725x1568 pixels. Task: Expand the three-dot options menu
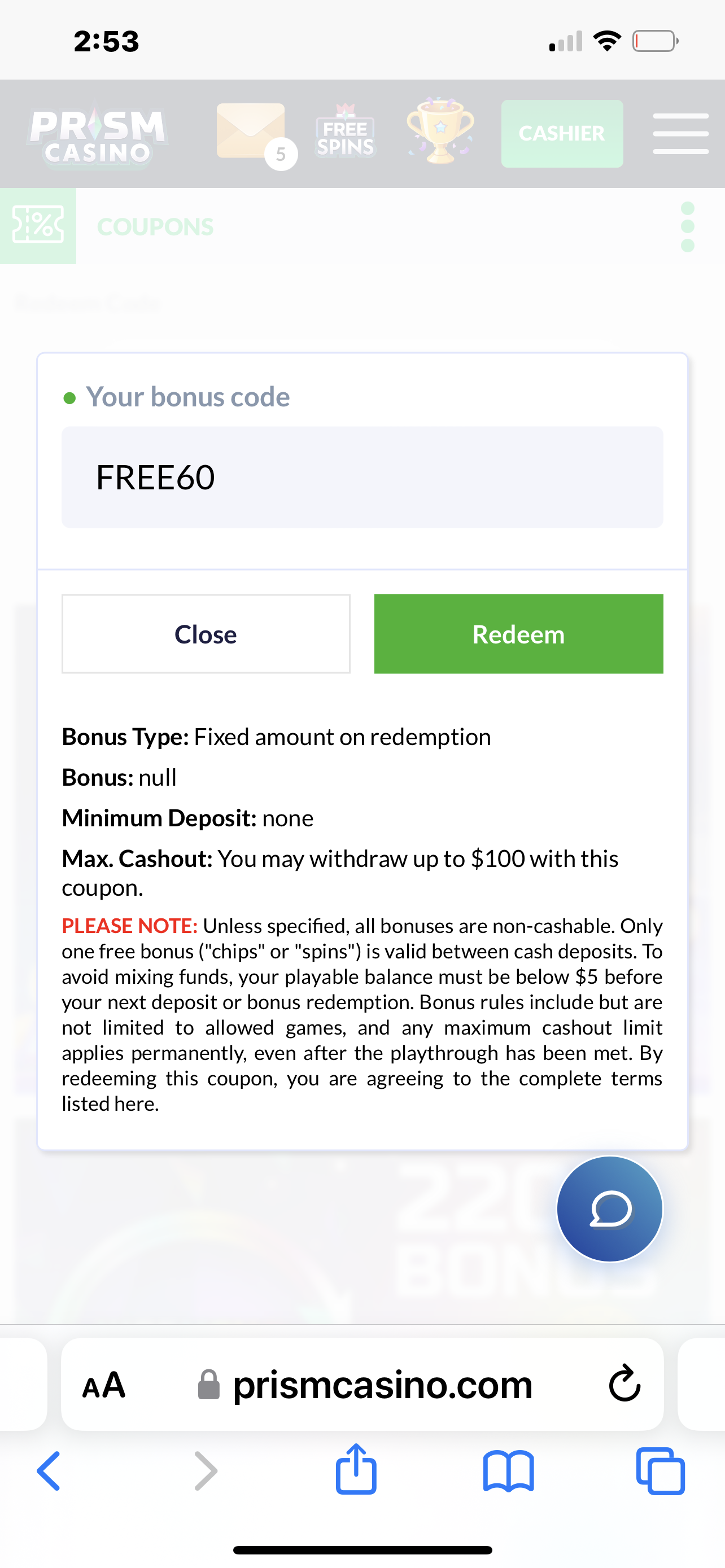(x=687, y=227)
